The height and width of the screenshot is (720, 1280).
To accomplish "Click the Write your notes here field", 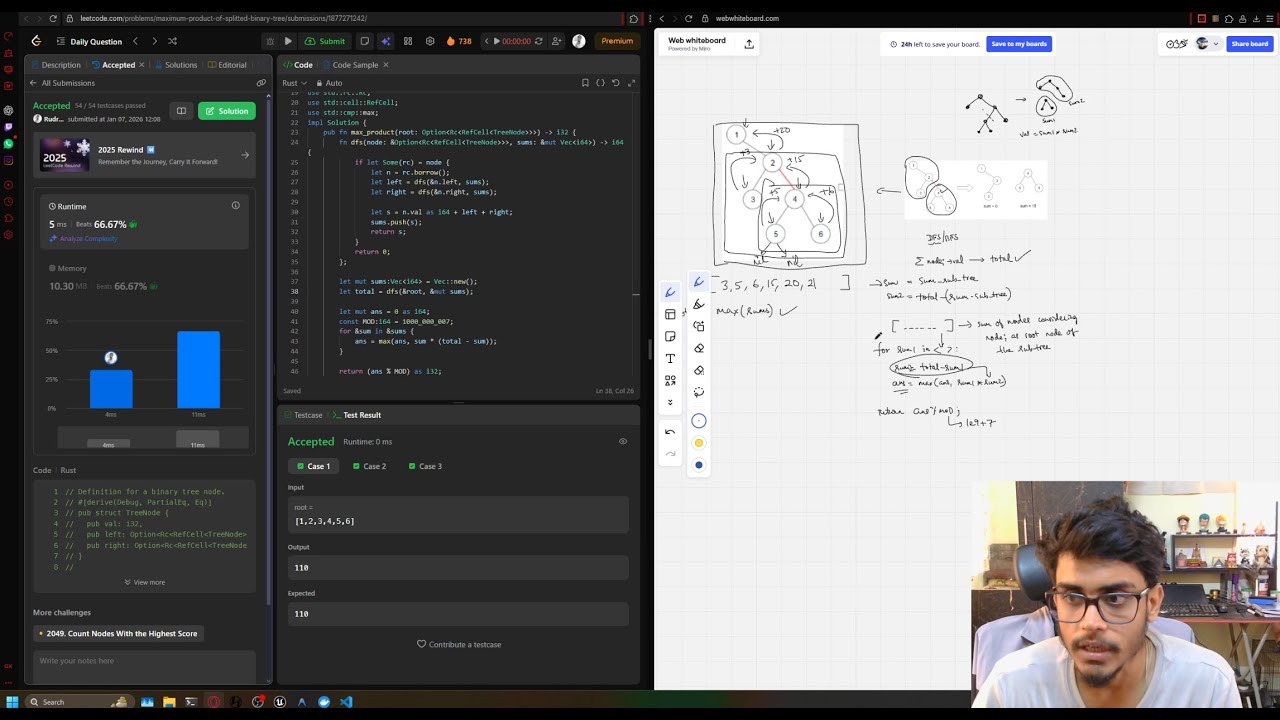I will click(145, 667).
